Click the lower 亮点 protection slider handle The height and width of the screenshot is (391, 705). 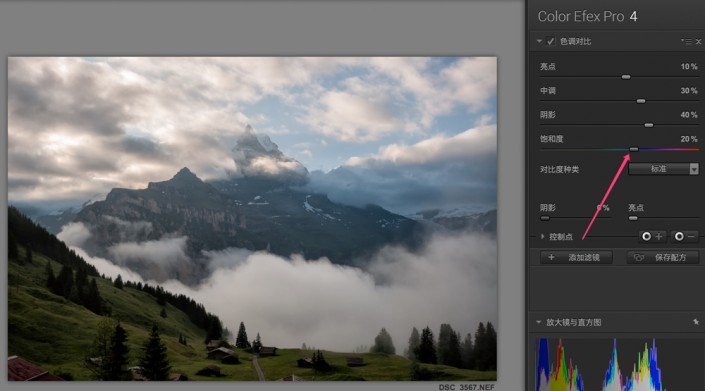tap(633, 218)
